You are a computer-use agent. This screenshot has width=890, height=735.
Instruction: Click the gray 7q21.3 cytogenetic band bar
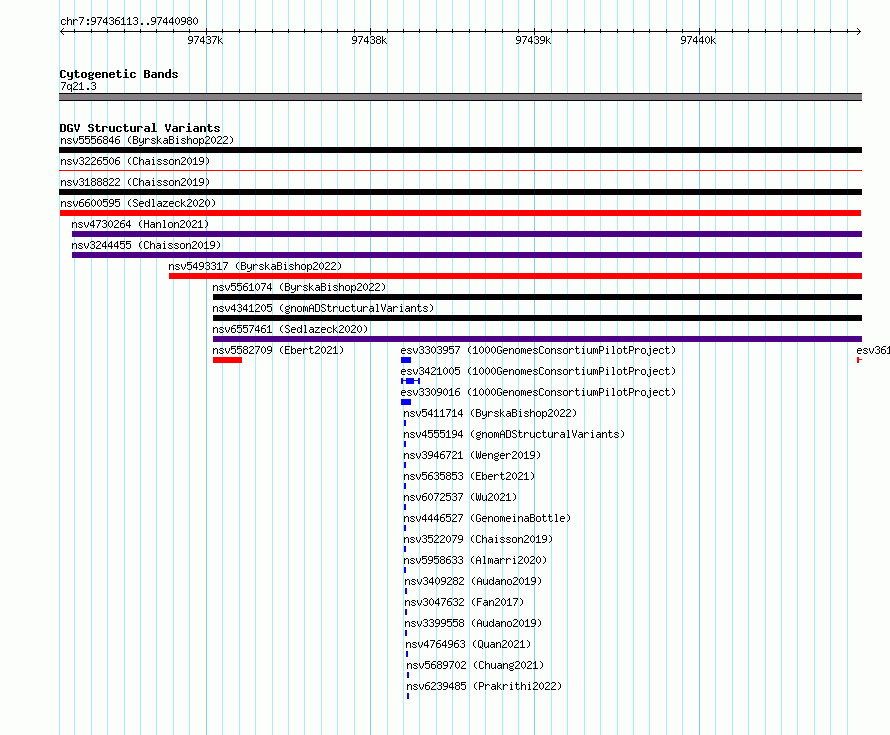click(460, 97)
